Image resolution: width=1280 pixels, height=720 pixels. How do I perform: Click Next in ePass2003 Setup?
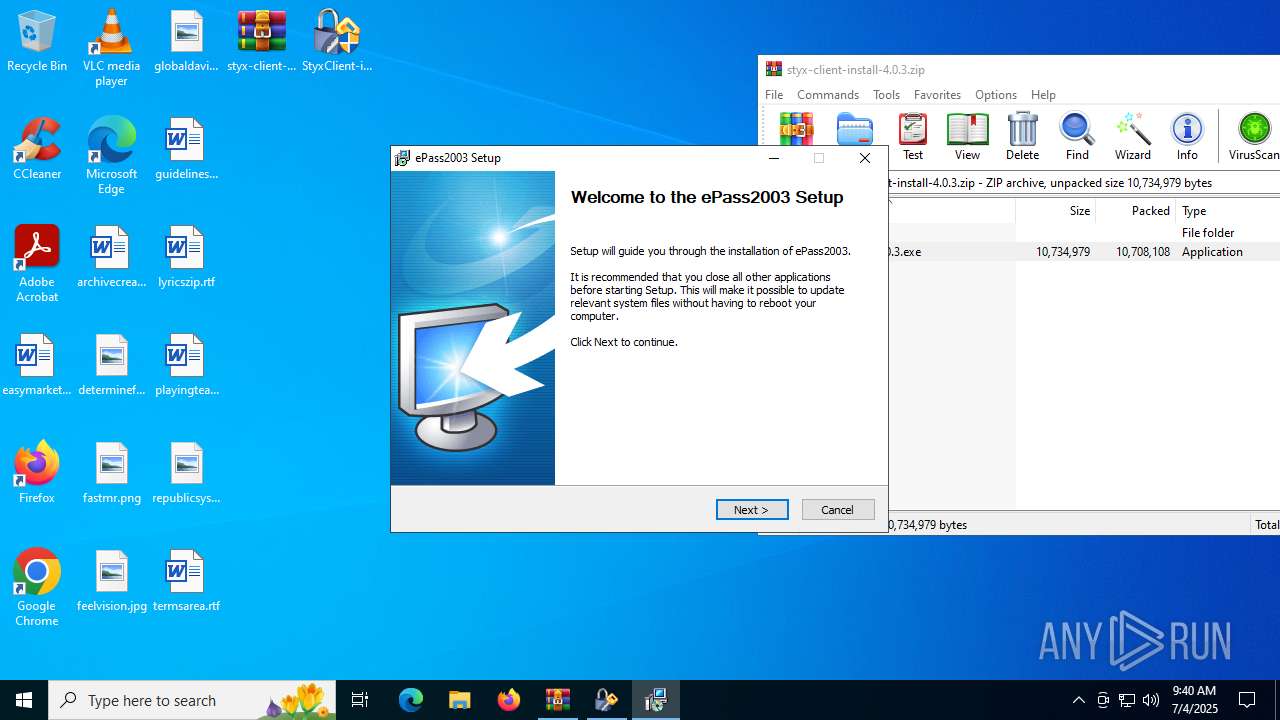pos(752,510)
